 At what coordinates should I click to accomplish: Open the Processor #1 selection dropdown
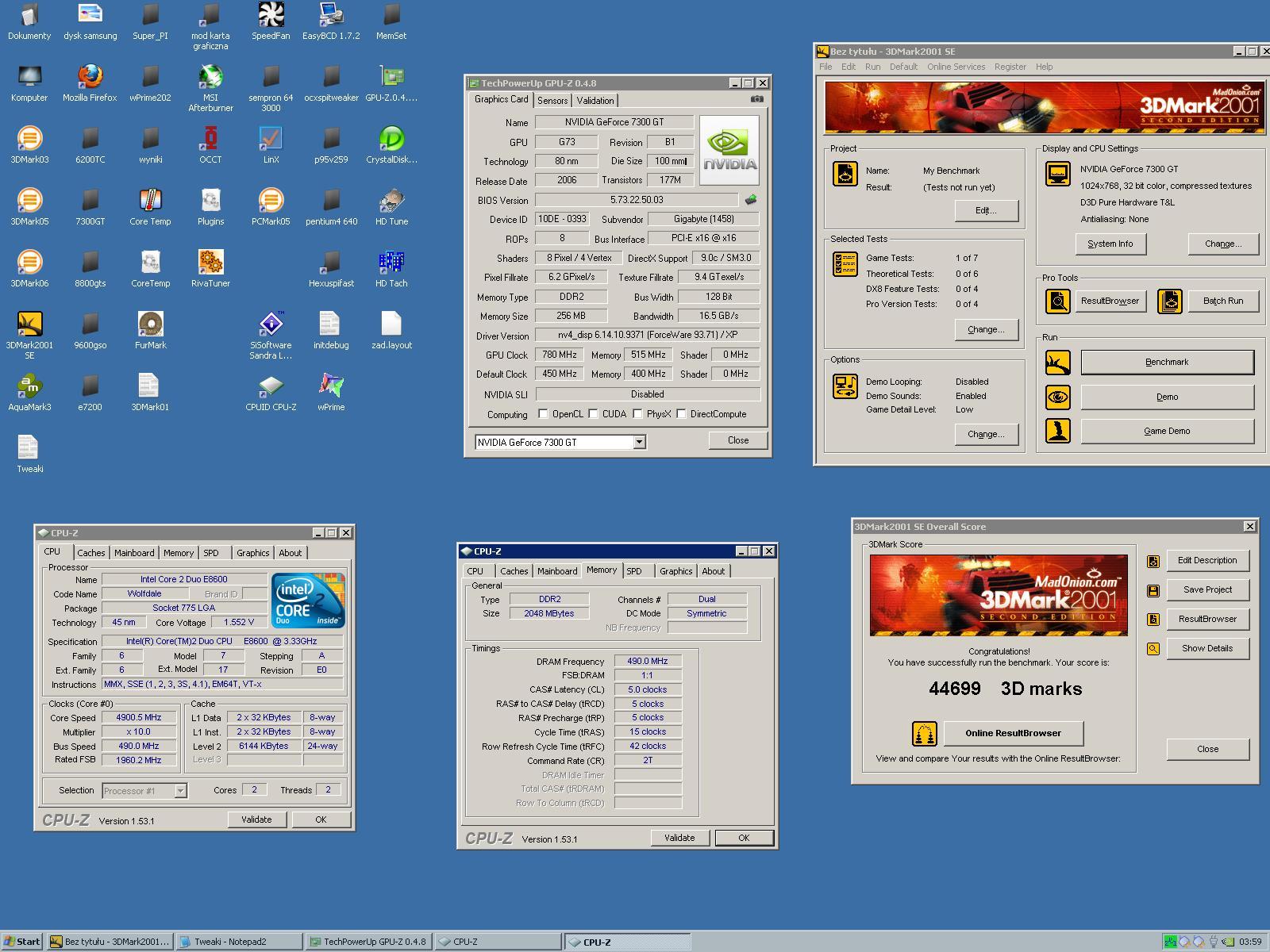(x=181, y=790)
